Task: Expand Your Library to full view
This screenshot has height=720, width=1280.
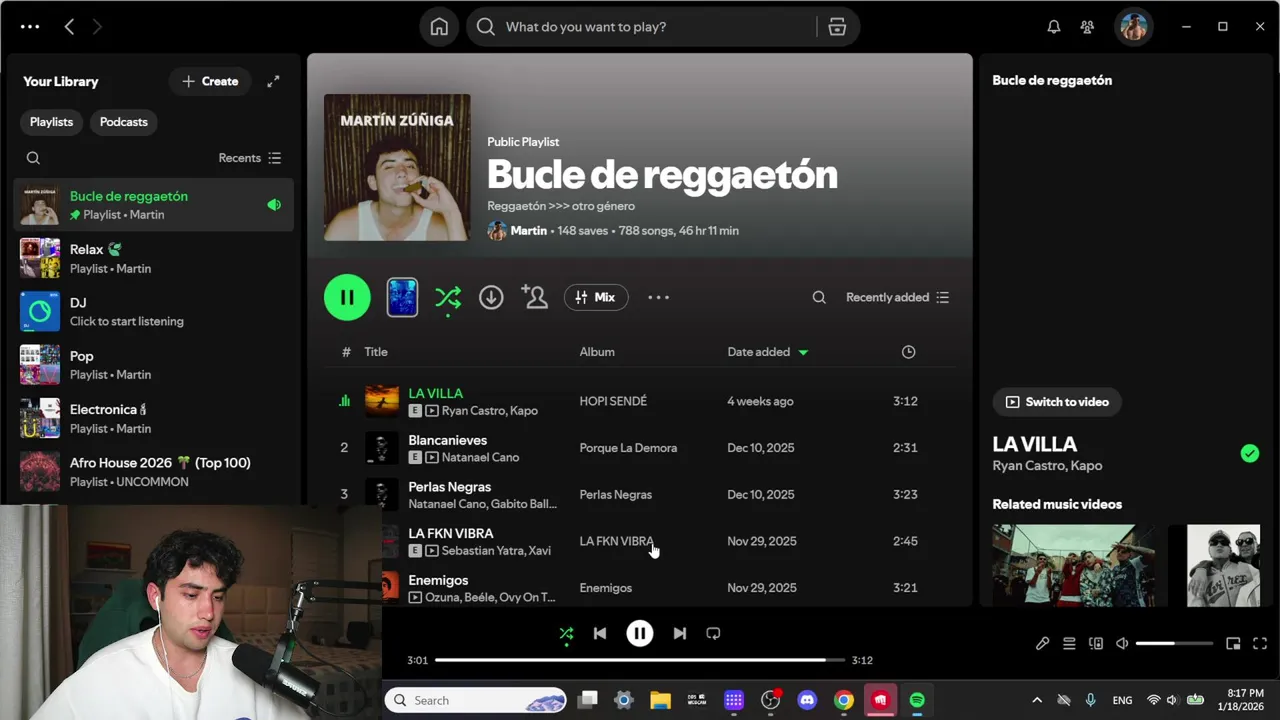Action: 273,82
